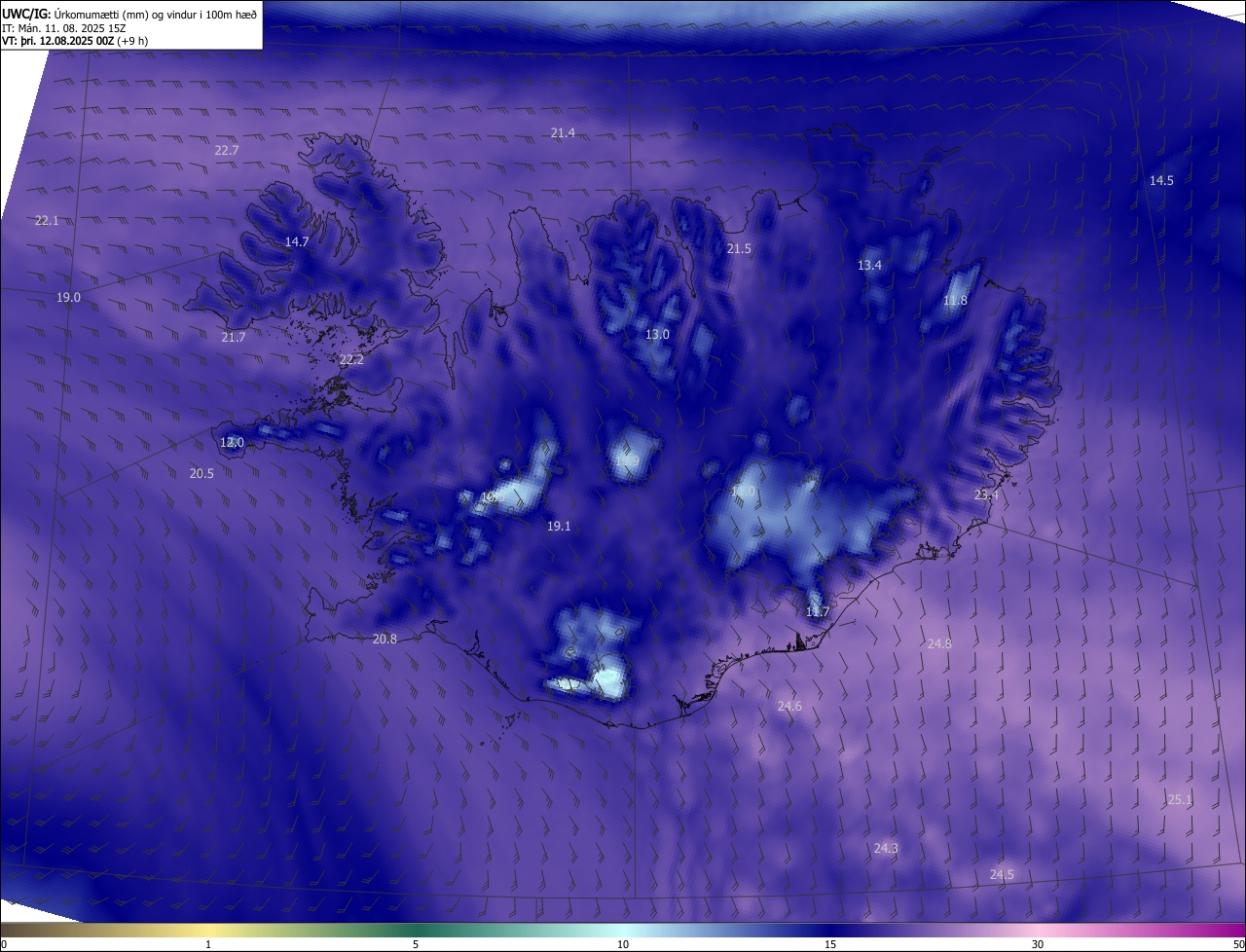Click the map value 24.8
Image resolution: width=1246 pixels, height=952 pixels.
tap(939, 644)
